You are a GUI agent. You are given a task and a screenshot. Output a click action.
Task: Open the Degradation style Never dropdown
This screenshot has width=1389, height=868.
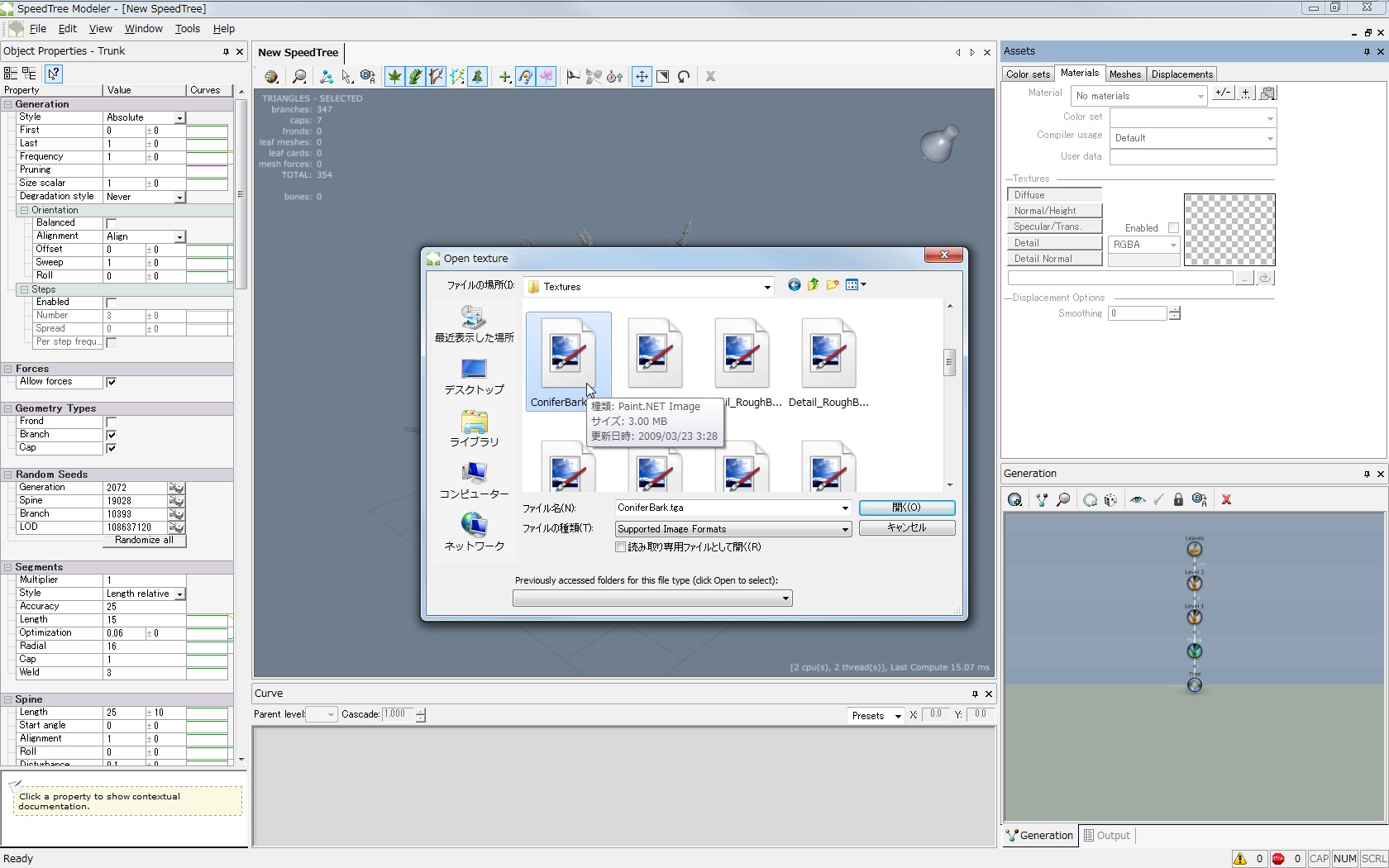(x=179, y=198)
